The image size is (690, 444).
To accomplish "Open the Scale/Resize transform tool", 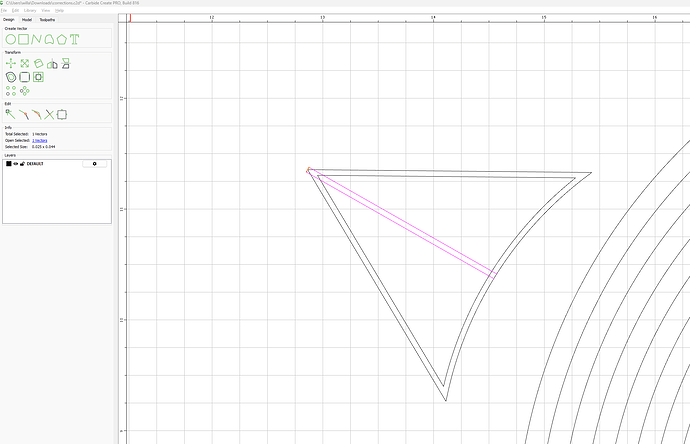I will coord(24,63).
